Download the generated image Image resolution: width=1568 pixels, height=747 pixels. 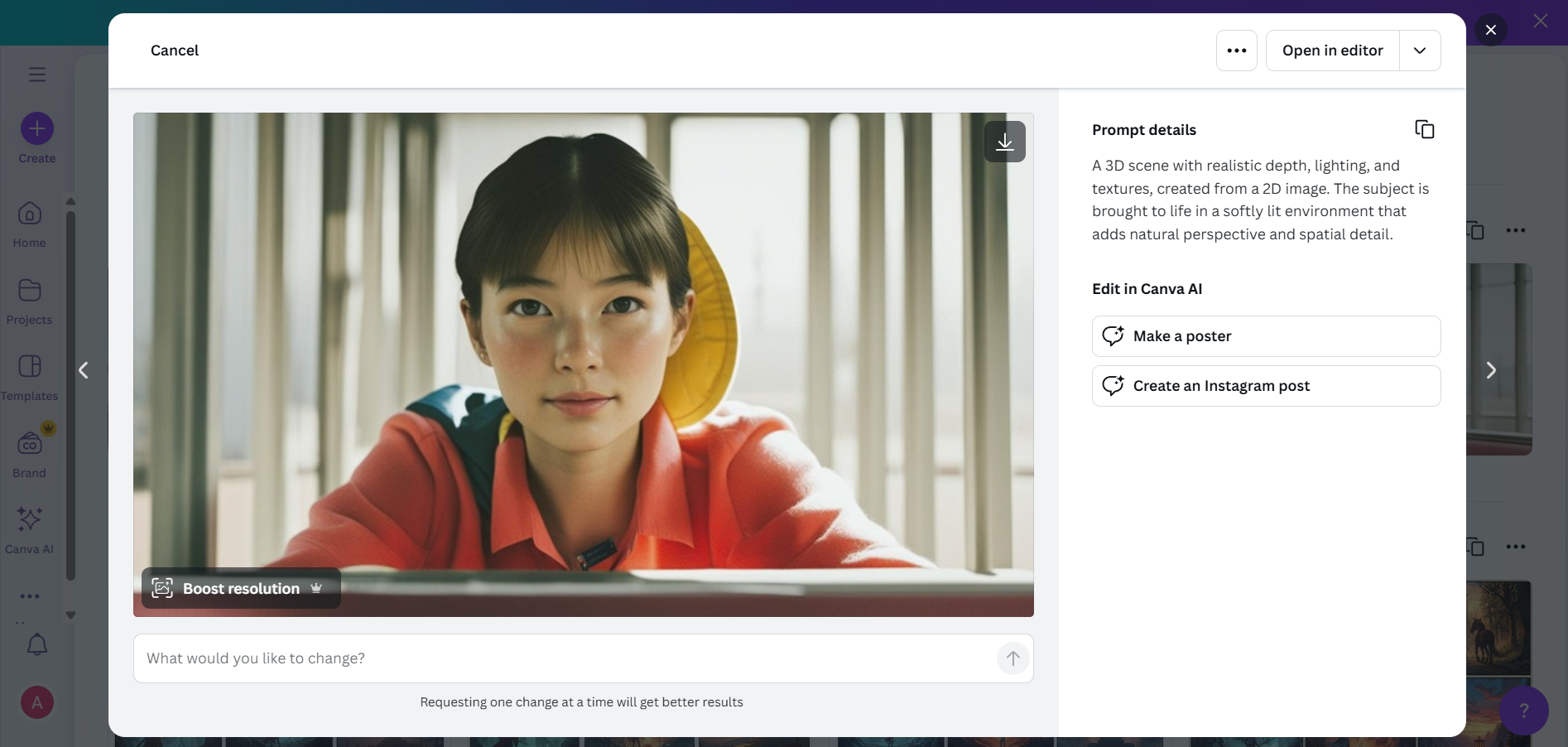[x=1004, y=142]
